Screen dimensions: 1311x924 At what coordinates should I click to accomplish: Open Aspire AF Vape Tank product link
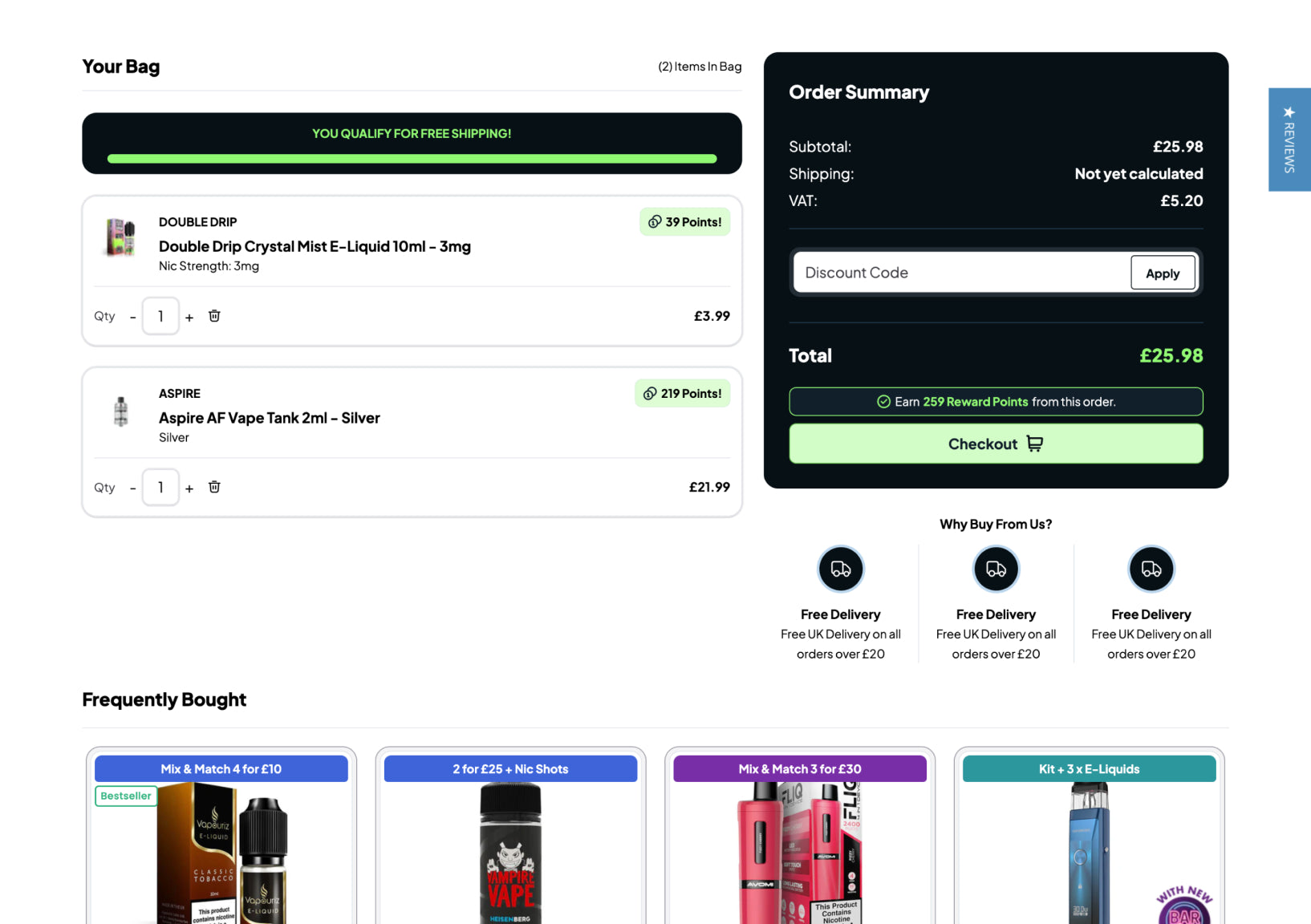pyautogui.click(x=269, y=418)
